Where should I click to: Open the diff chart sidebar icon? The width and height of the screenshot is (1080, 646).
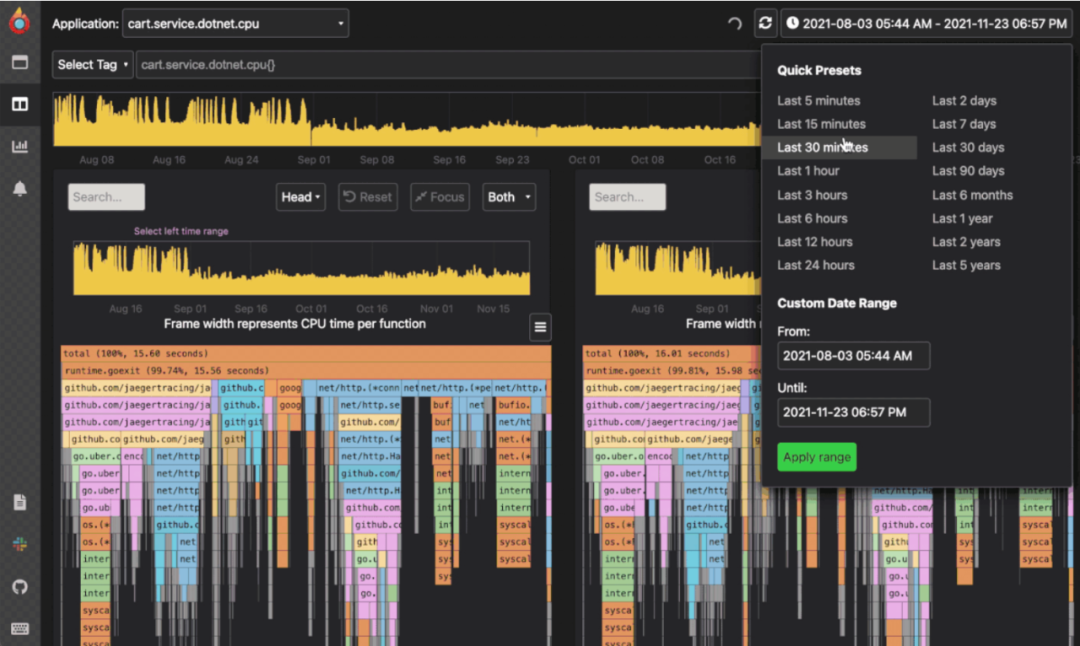point(19,146)
